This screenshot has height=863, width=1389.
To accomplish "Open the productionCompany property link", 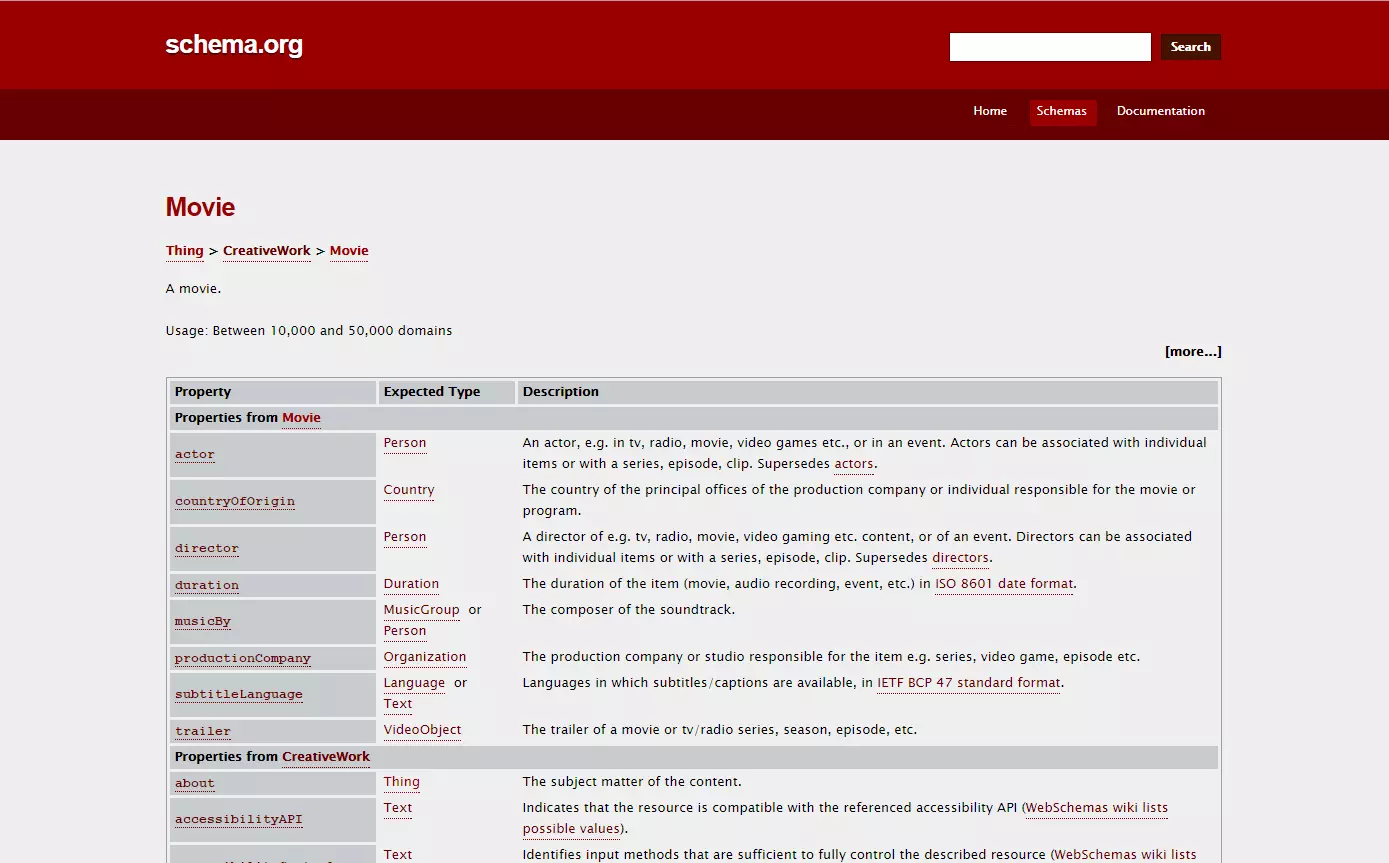I will tap(242, 658).
